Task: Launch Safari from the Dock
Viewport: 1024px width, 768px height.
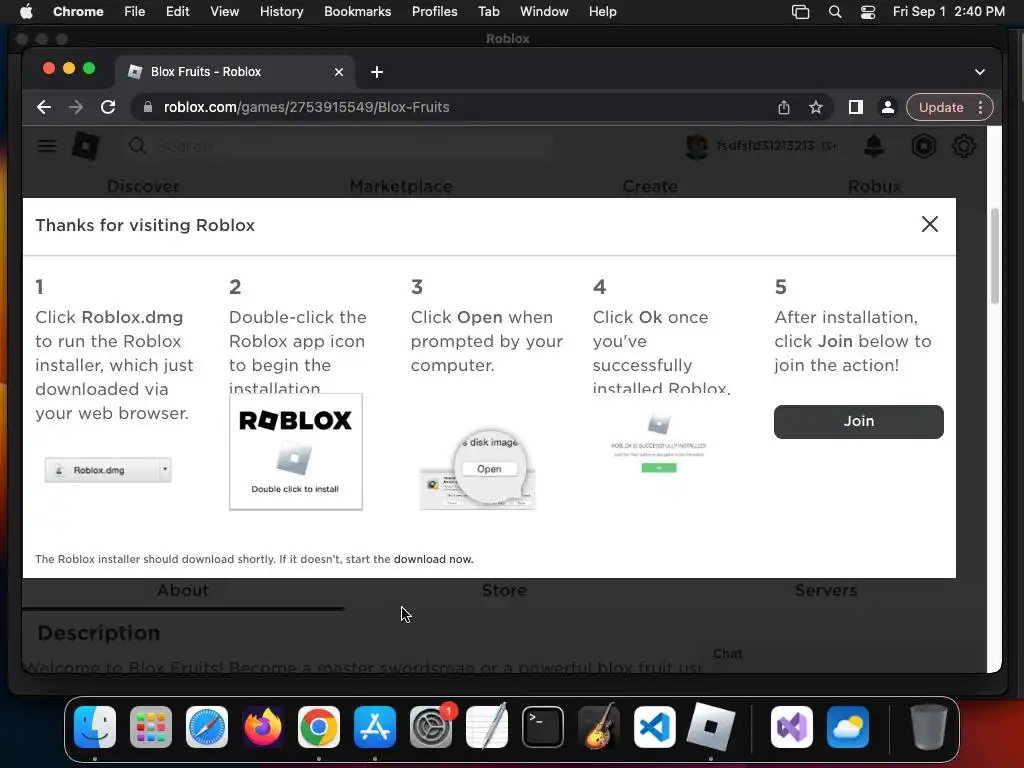Action: pyautogui.click(x=207, y=727)
